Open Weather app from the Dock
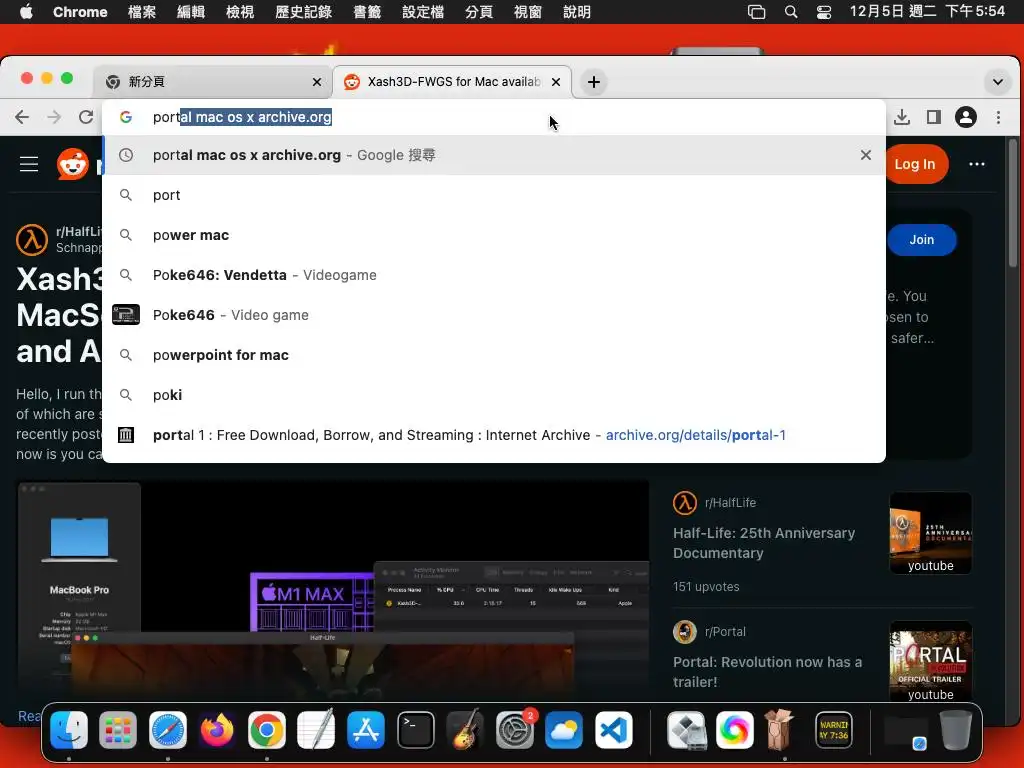Image resolution: width=1024 pixels, height=768 pixels. [x=564, y=730]
